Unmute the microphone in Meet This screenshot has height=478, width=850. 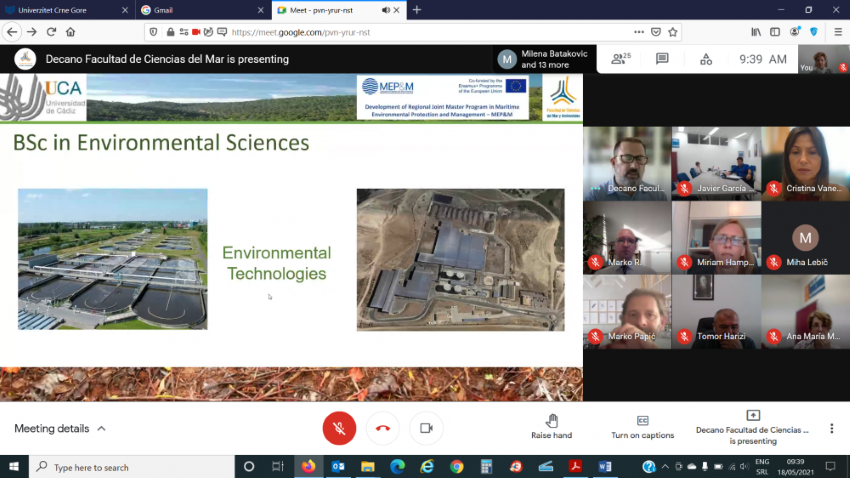coord(339,428)
